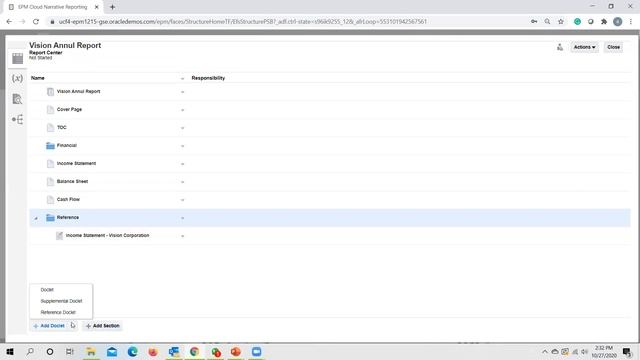Open the Variables (x) sidebar icon
Screen dimensions: 640x360
click(x=17, y=78)
